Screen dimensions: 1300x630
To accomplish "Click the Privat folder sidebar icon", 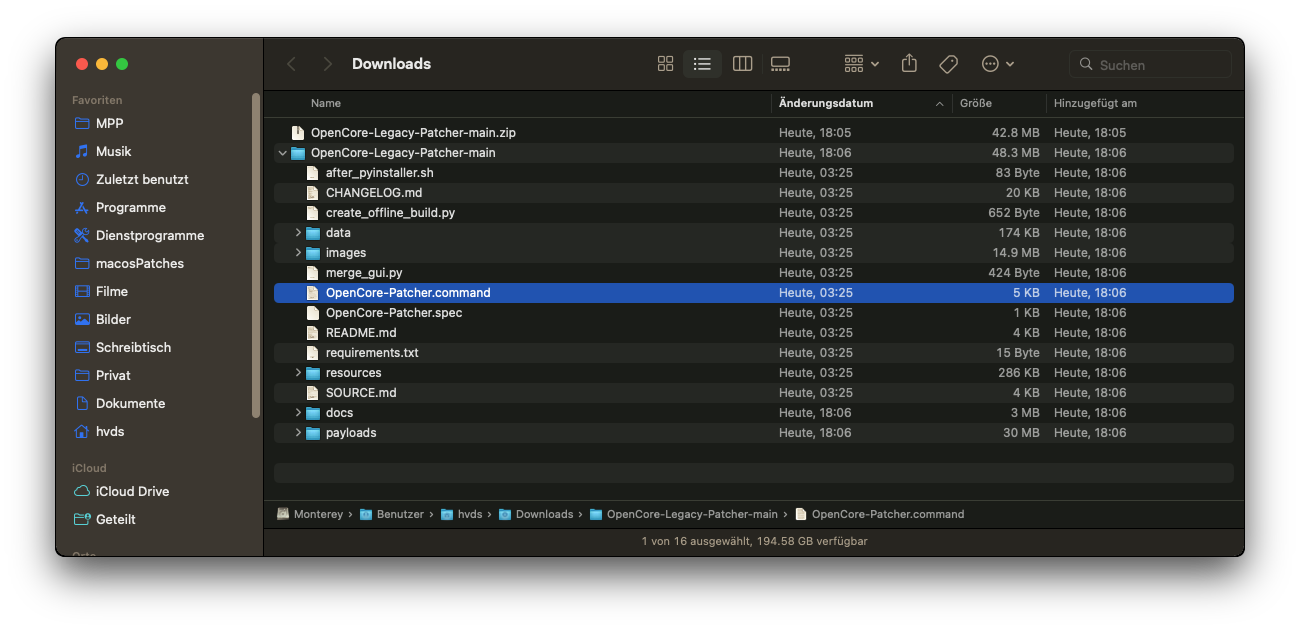I will [82, 375].
